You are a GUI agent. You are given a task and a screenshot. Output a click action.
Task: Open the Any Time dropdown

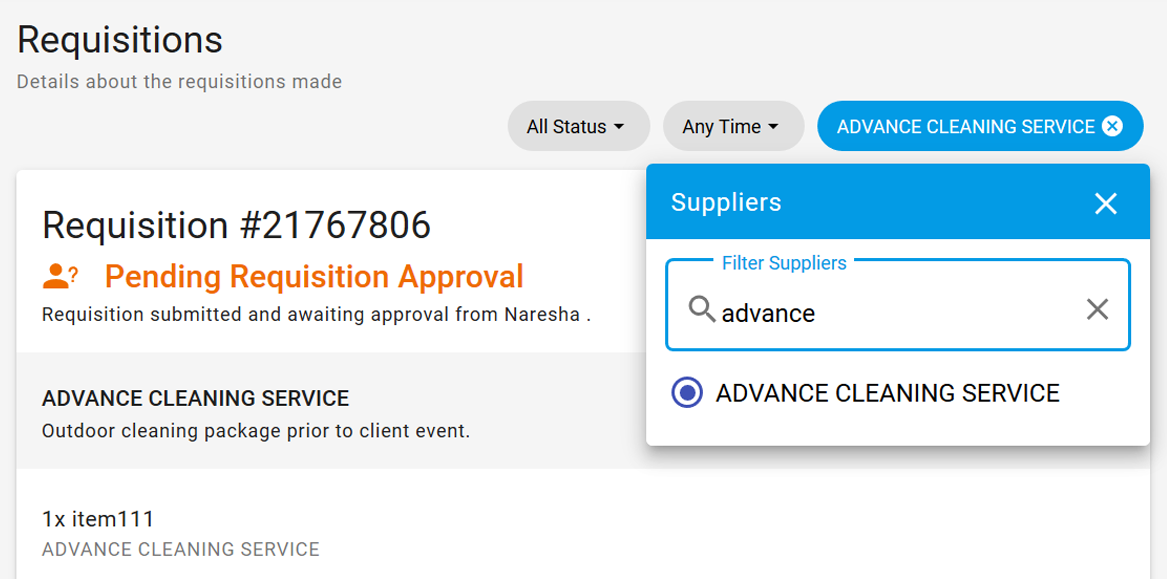pyautogui.click(x=733, y=126)
